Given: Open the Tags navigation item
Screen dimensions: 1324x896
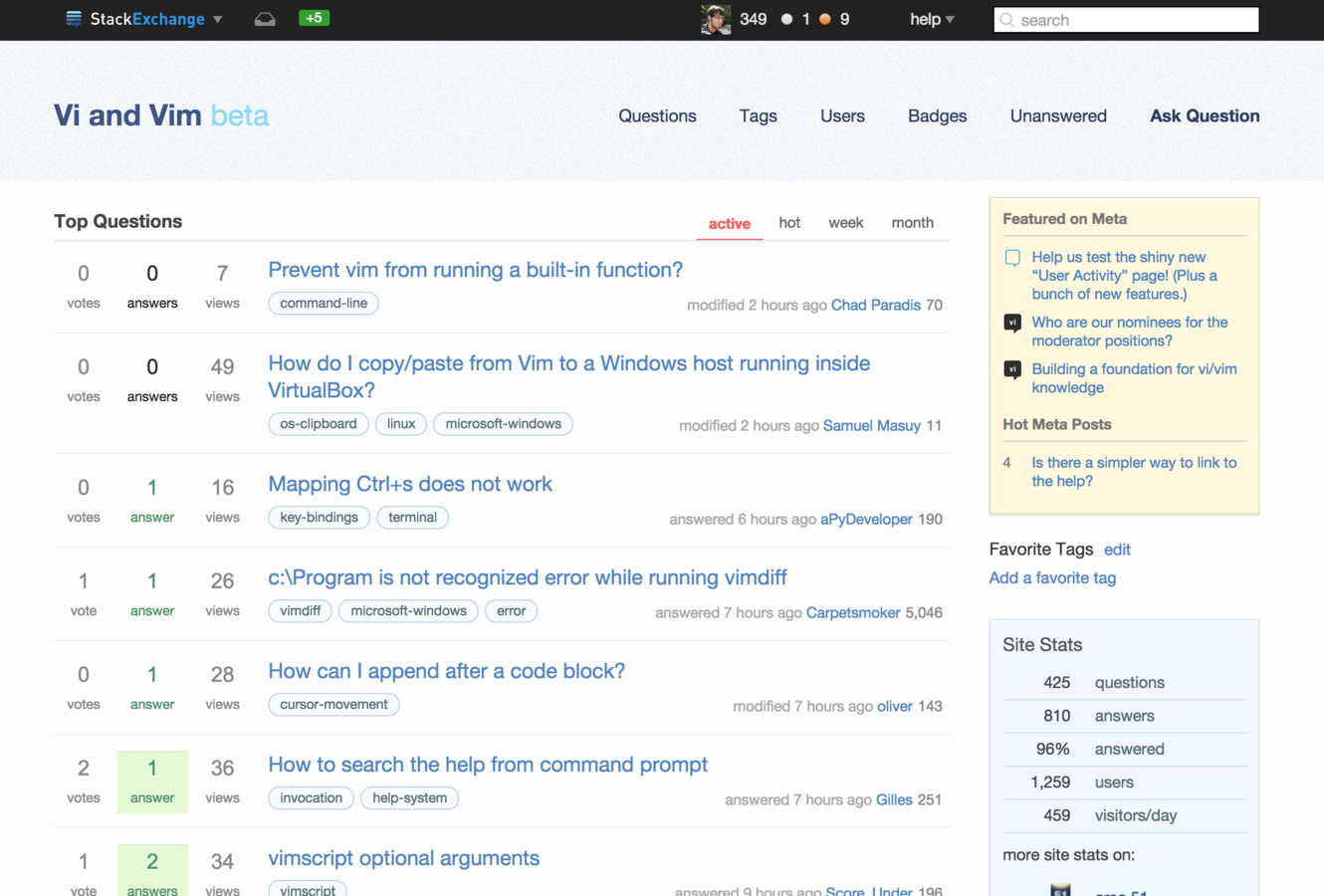Looking at the screenshot, I should tap(758, 115).
